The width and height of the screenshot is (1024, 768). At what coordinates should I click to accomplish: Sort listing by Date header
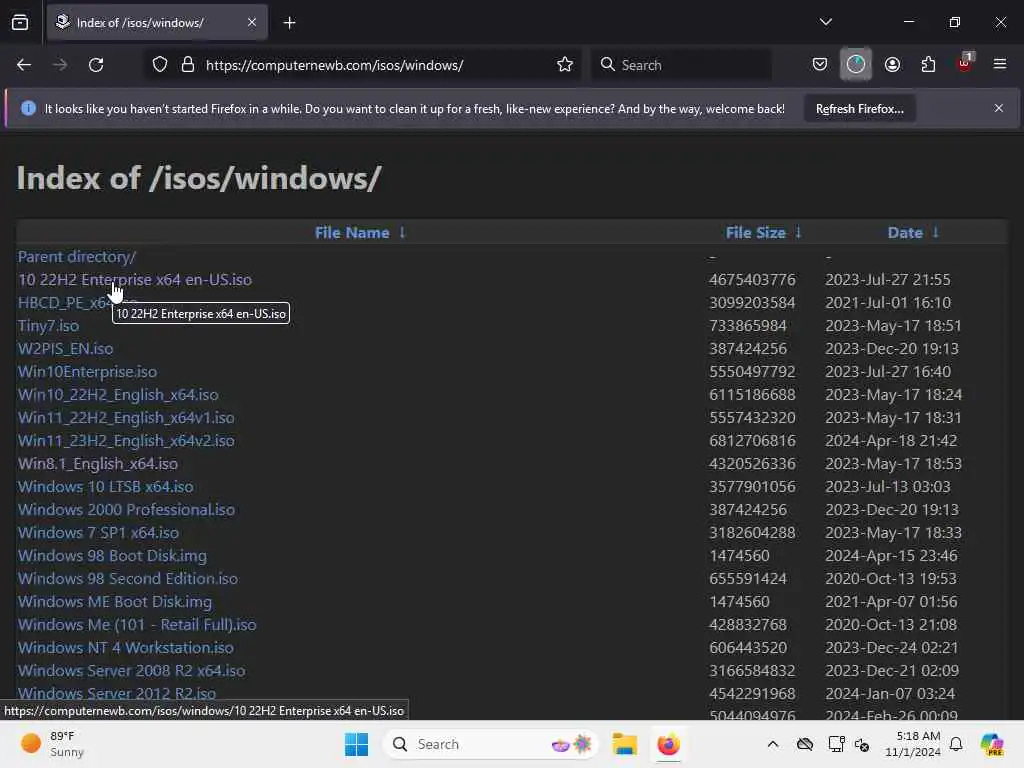pos(904,232)
